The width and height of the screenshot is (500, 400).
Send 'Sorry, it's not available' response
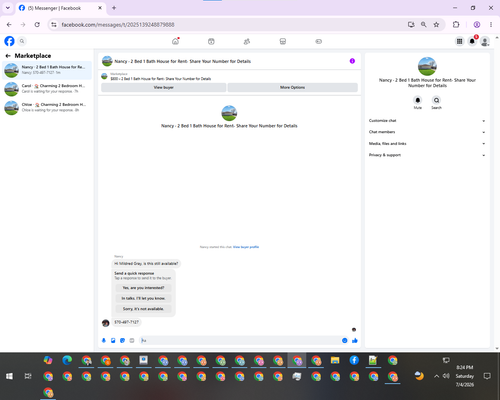[143, 309]
